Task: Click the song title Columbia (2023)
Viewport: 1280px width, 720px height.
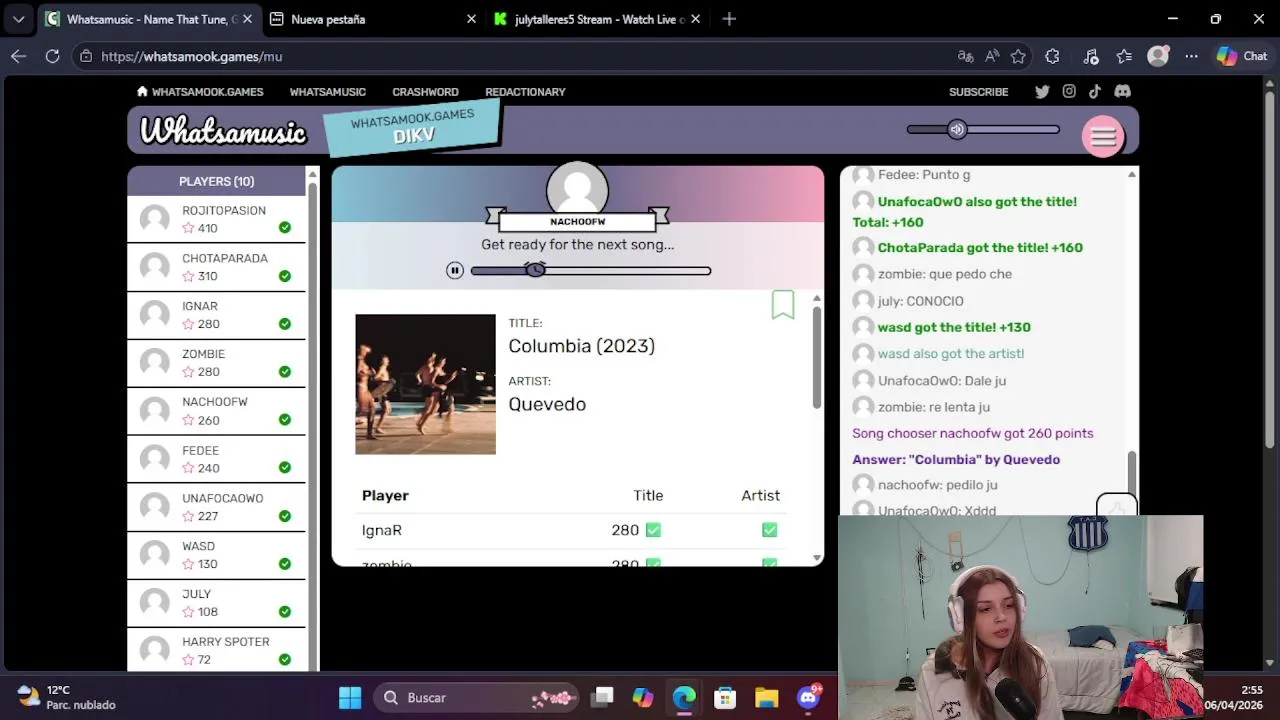Action: pyautogui.click(x=581, y=346)
